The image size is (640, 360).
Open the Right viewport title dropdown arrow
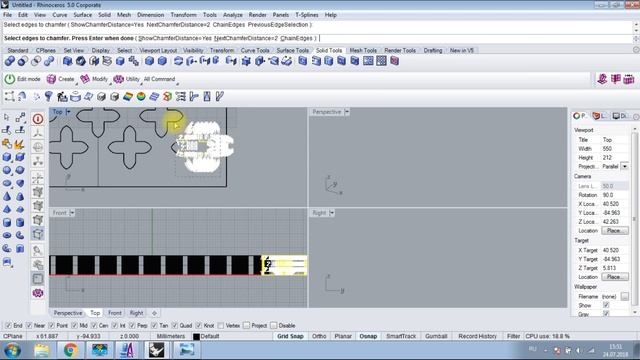[332, 213]
